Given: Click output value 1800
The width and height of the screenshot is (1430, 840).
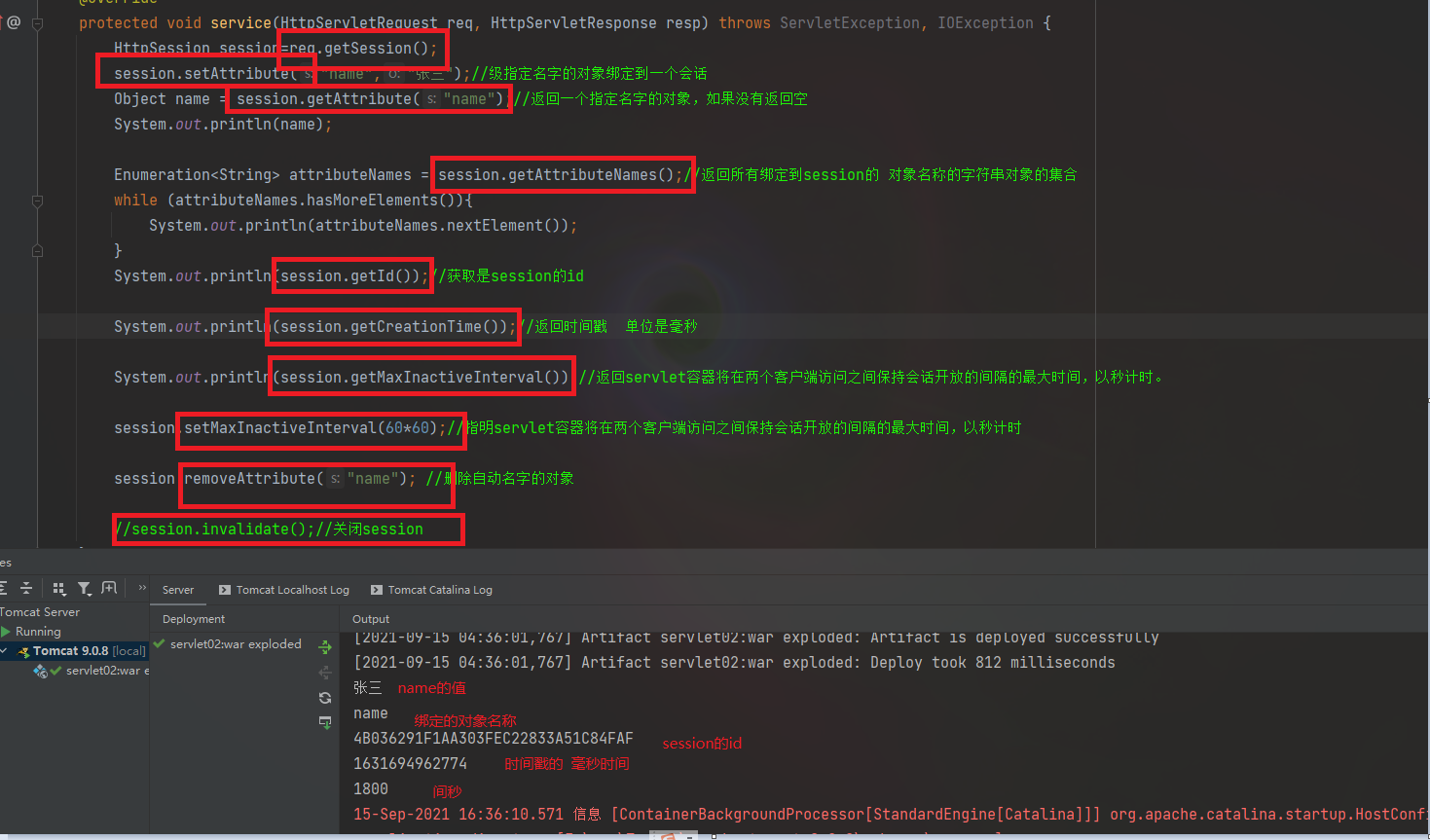Looking at the screenshot, I should (x=371, y=789).
